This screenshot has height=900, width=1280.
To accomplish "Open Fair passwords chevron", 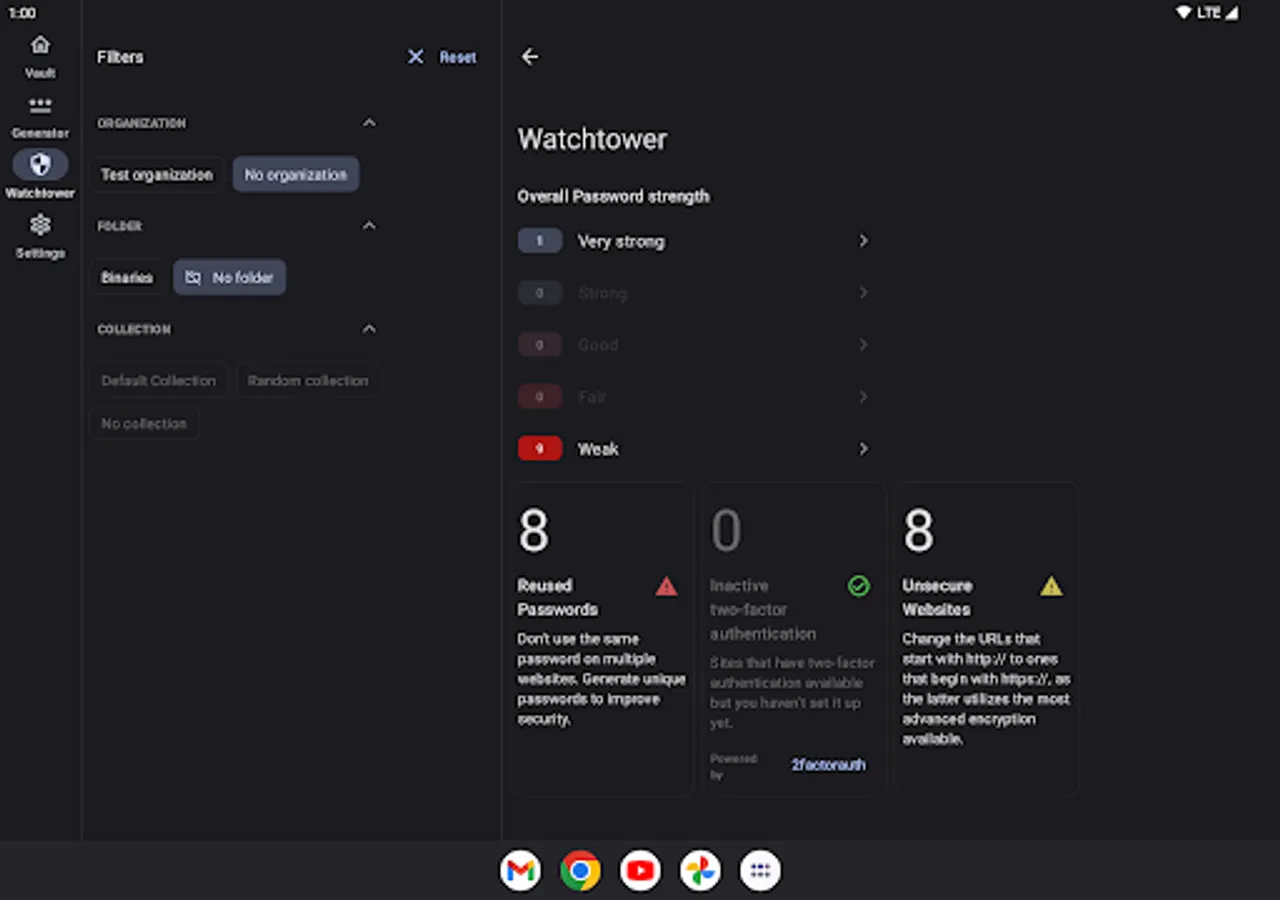I will point(863,397).
